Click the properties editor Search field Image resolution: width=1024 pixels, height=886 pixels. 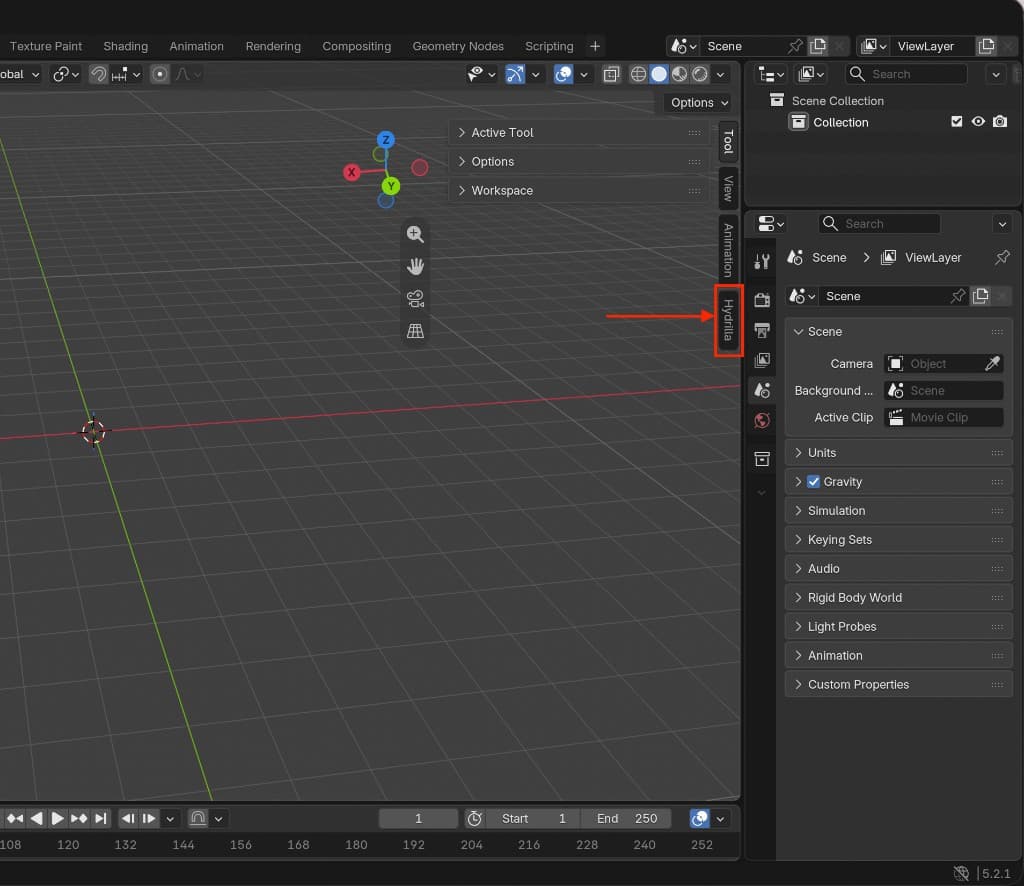[x=879, y=224]
